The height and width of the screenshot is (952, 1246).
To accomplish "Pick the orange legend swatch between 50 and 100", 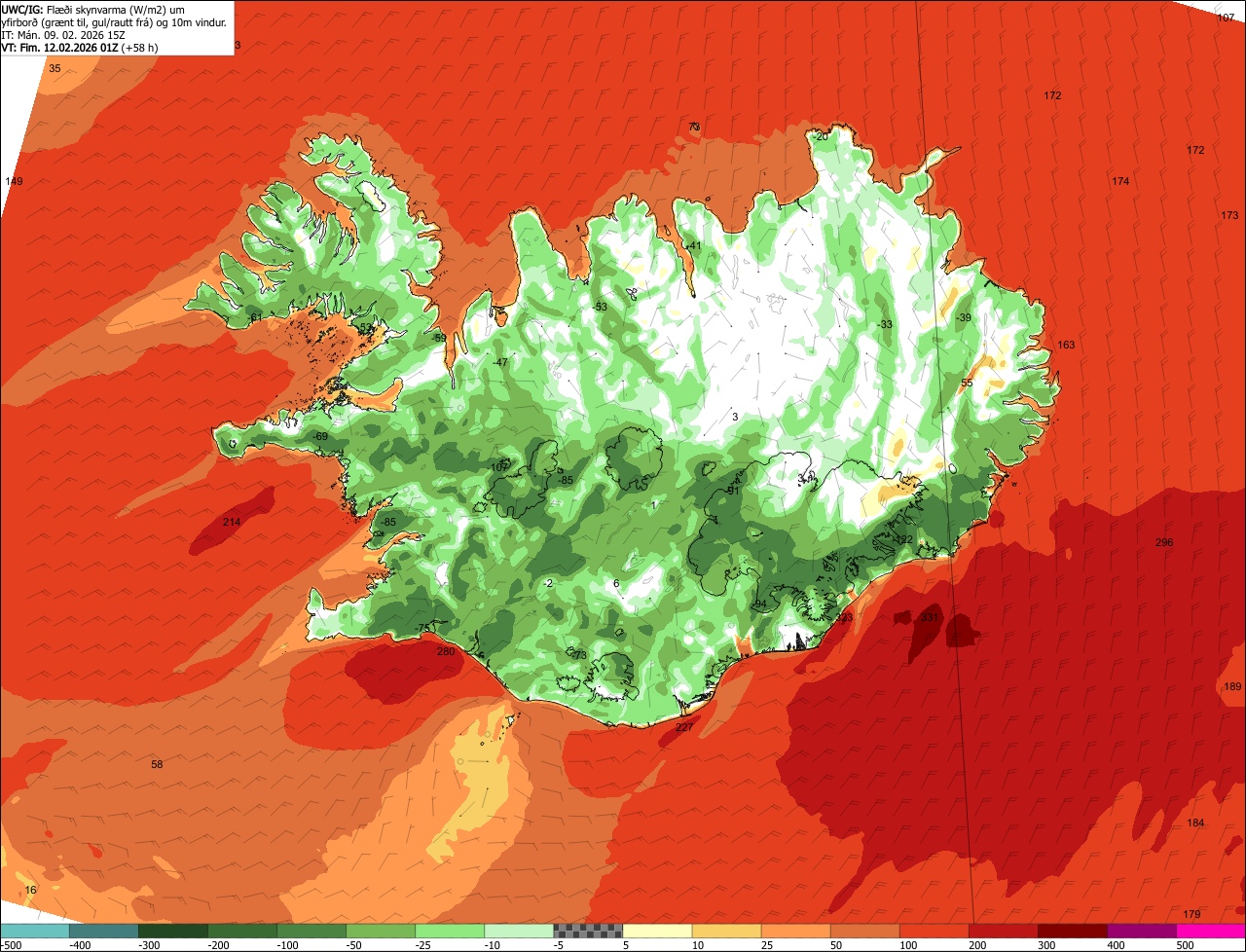I will 865,931.
